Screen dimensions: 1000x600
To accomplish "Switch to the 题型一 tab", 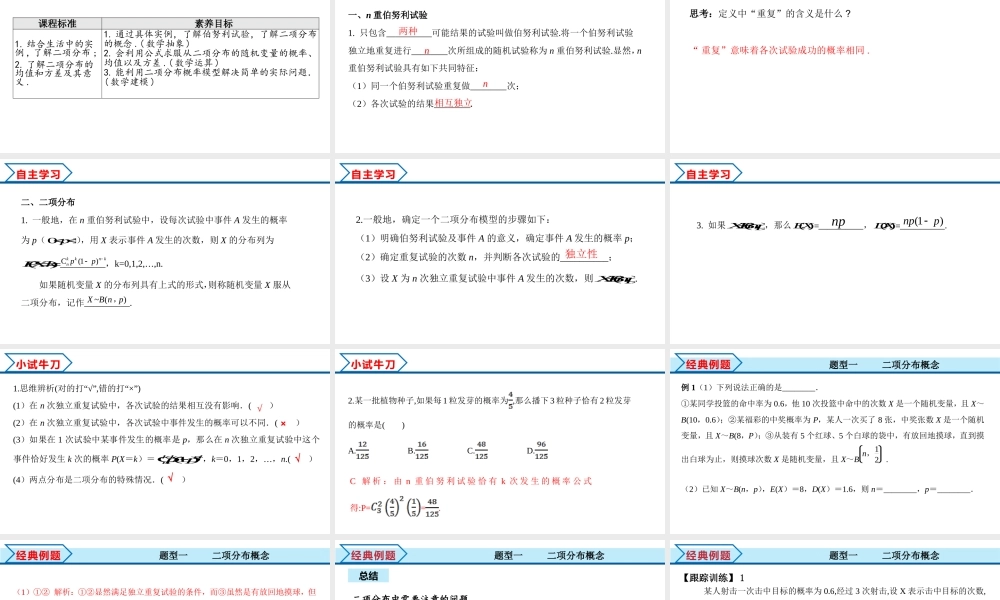I will [845, 363].
